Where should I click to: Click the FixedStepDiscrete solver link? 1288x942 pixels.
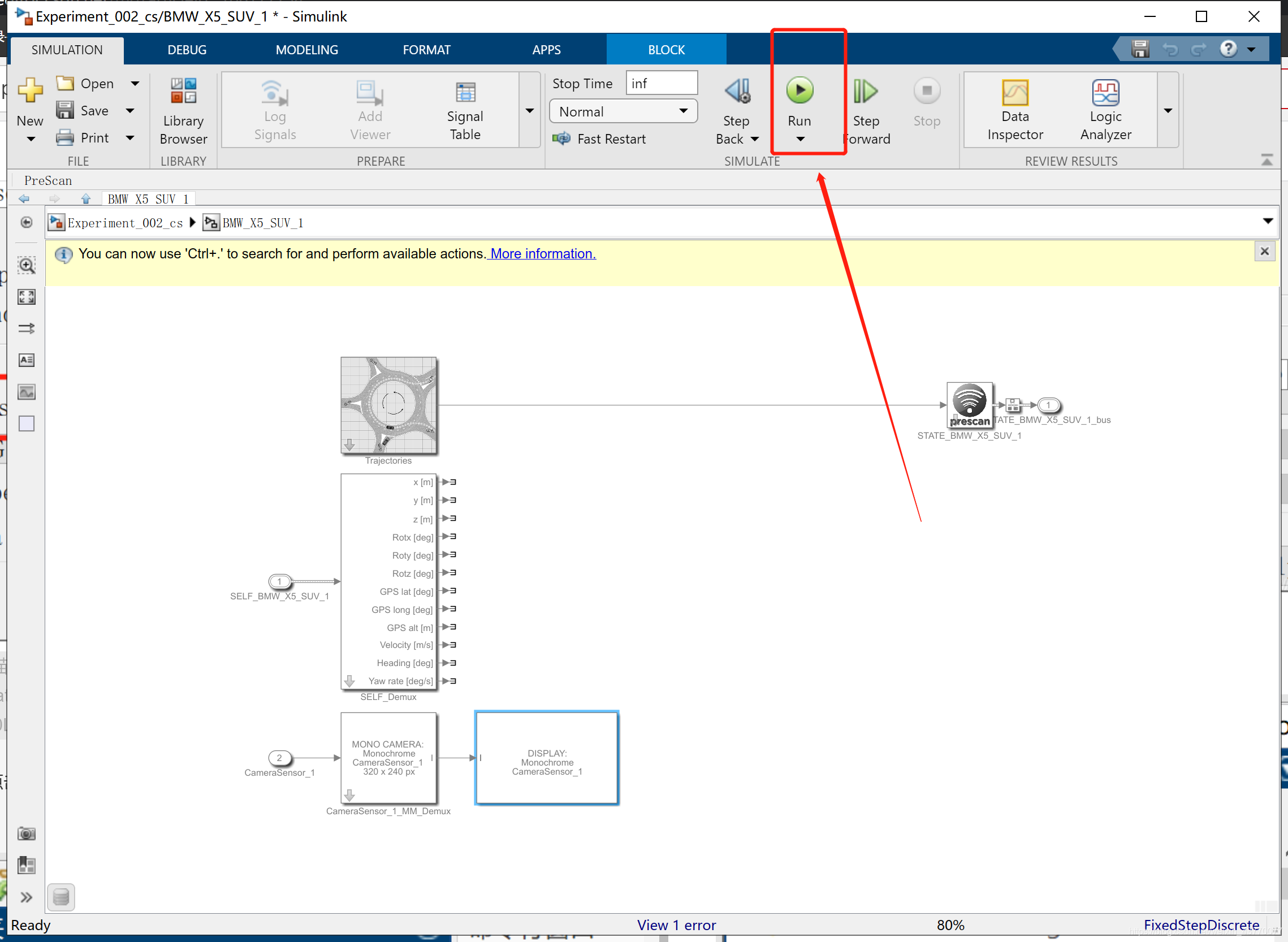[1201, 925]
